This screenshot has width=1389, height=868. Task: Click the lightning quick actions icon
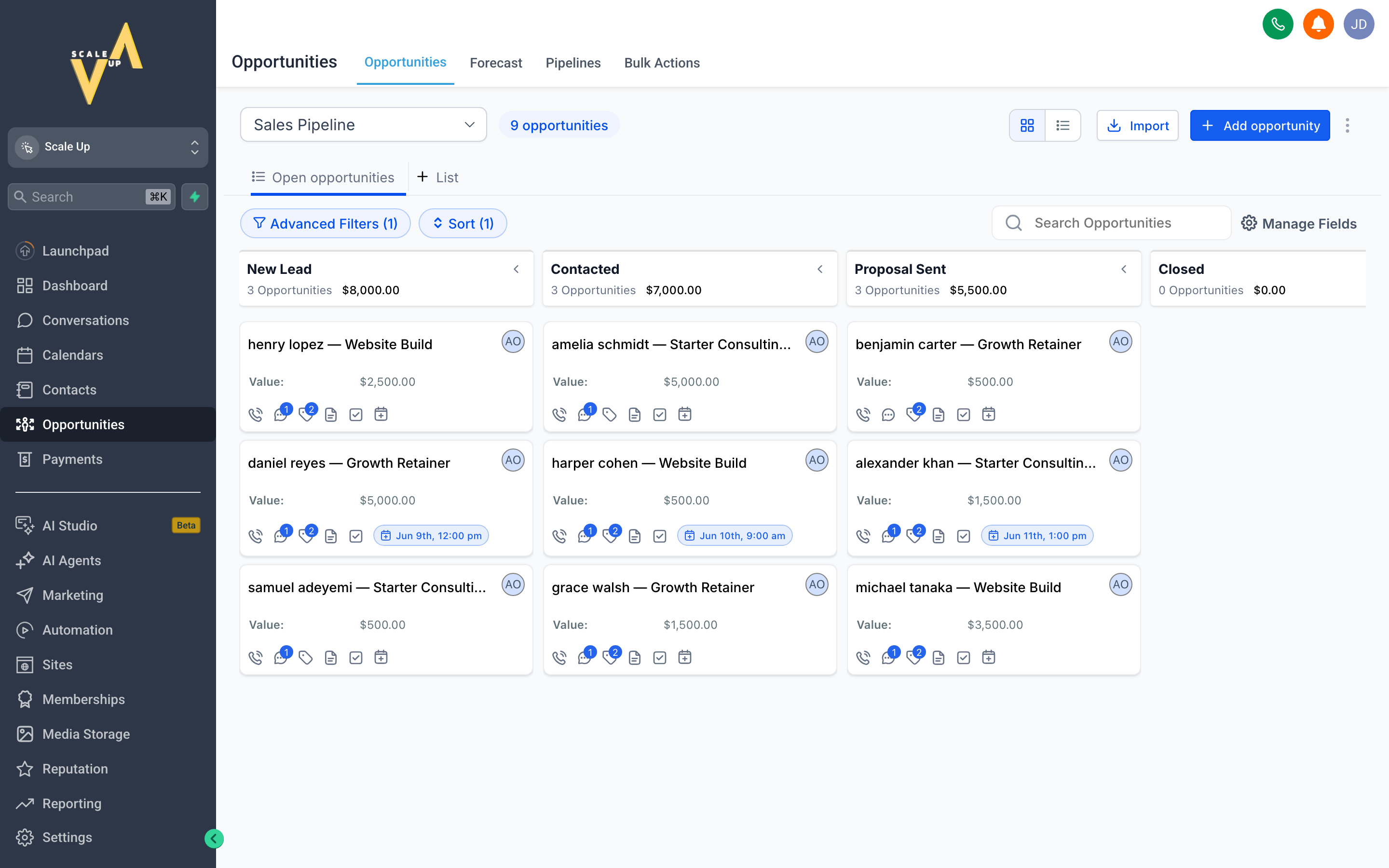[x=194, y=197]
